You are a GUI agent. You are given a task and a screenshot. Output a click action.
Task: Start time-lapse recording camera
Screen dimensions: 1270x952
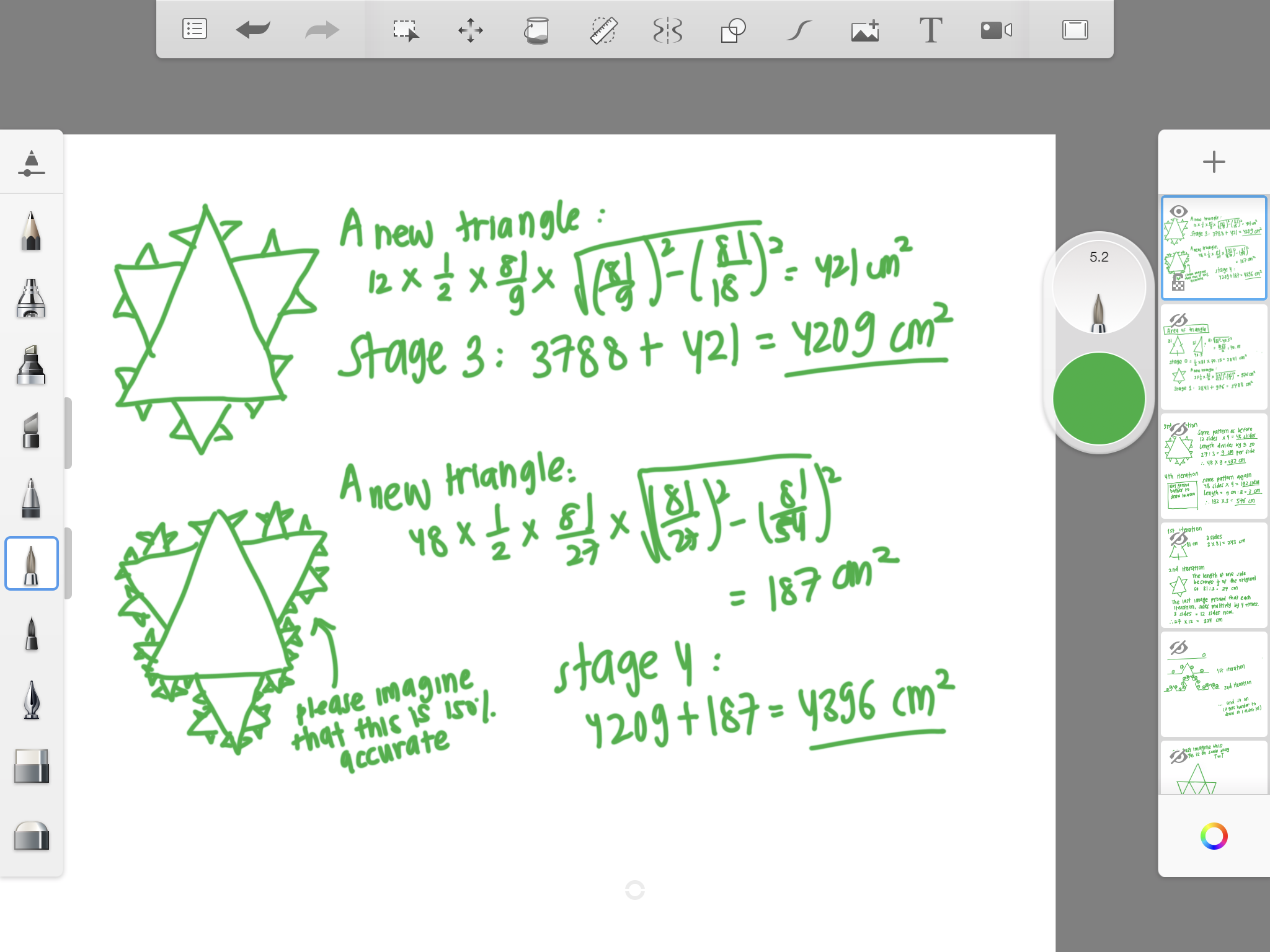coord(996,30)
